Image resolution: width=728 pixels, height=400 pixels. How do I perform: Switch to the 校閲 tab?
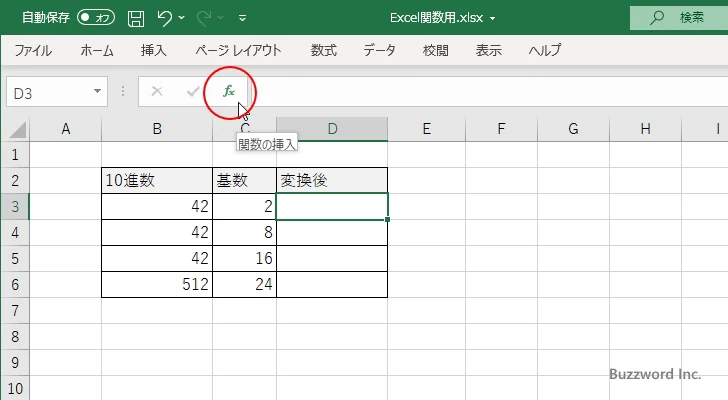[436, 50]
